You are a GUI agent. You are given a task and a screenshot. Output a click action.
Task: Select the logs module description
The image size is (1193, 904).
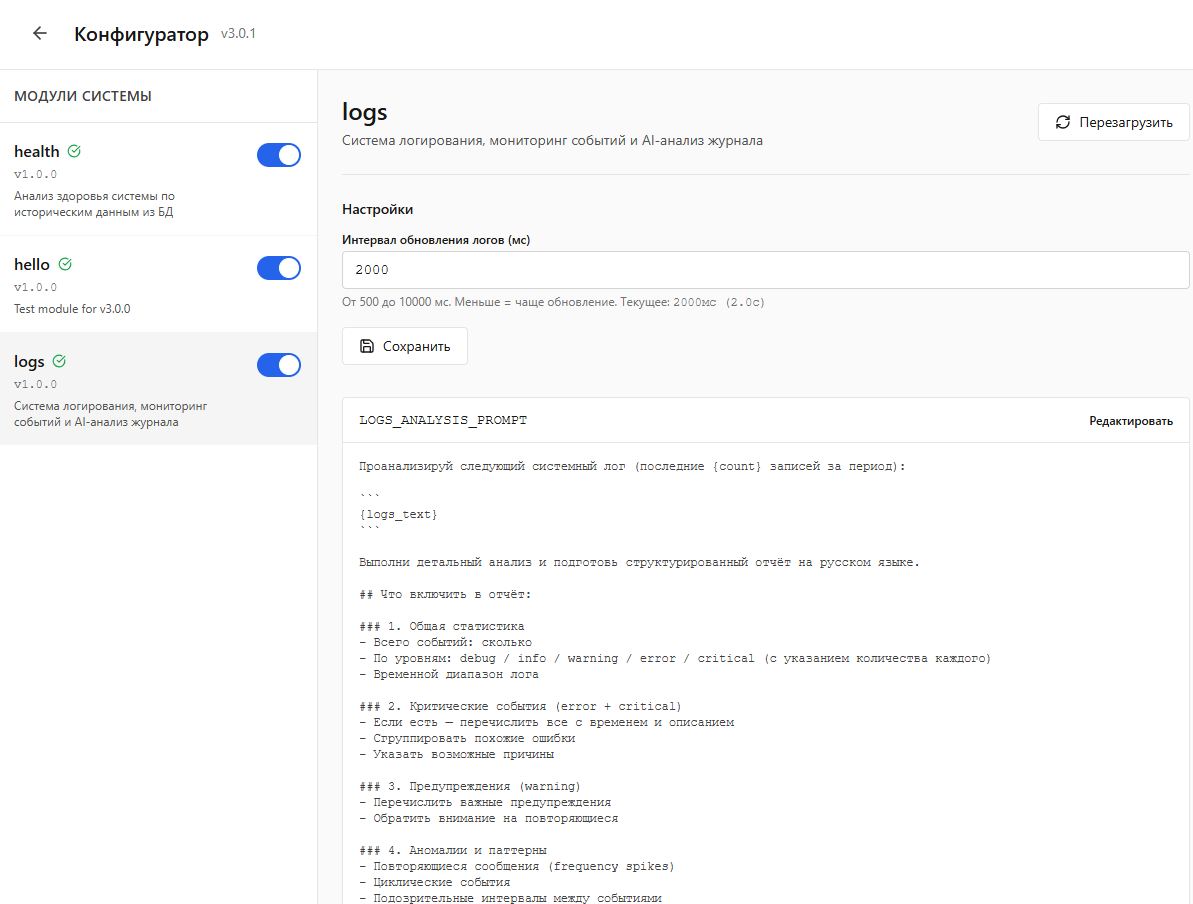coord(110,414)
